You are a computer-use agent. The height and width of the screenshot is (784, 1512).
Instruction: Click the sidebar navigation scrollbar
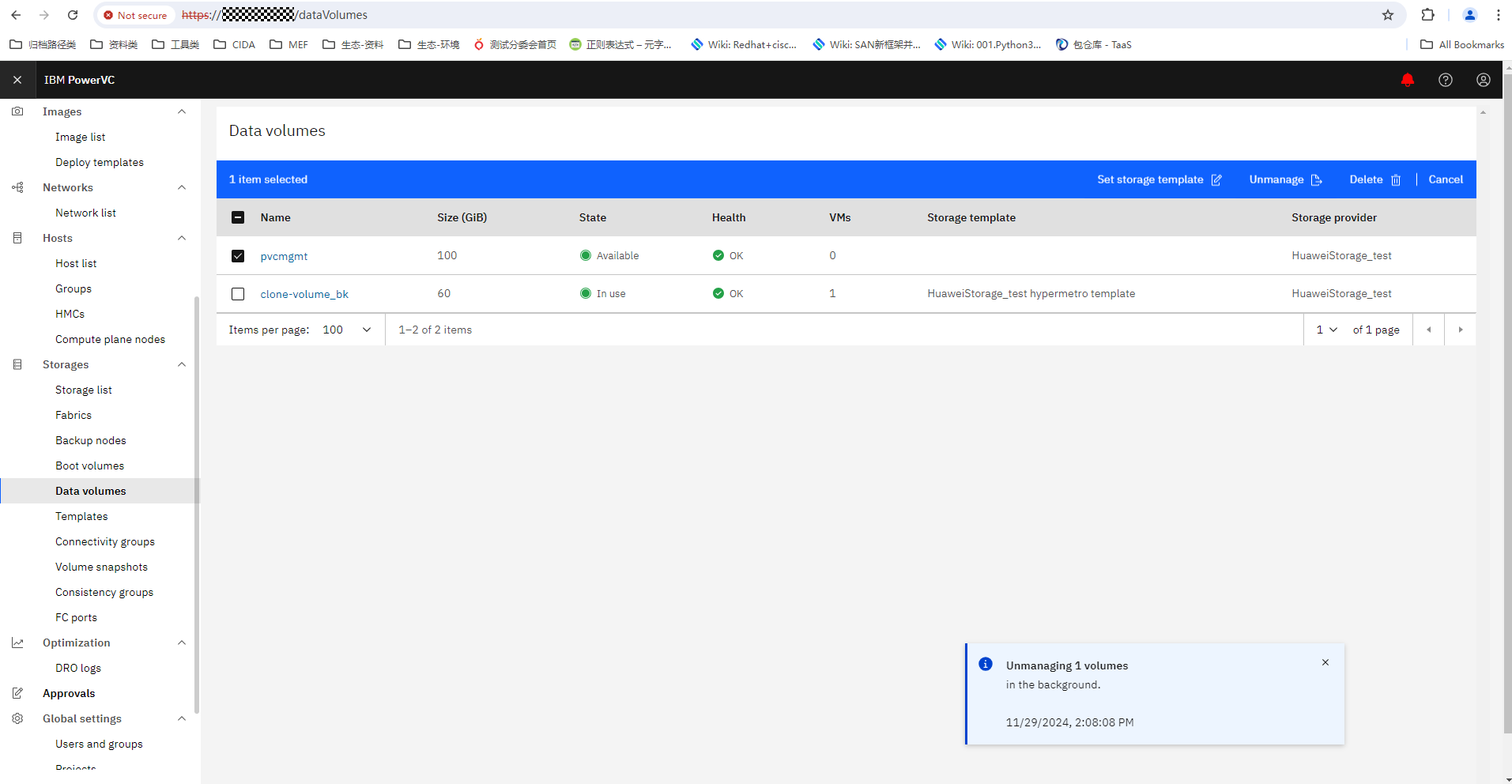pyautogui.click(x=197, y=506)
